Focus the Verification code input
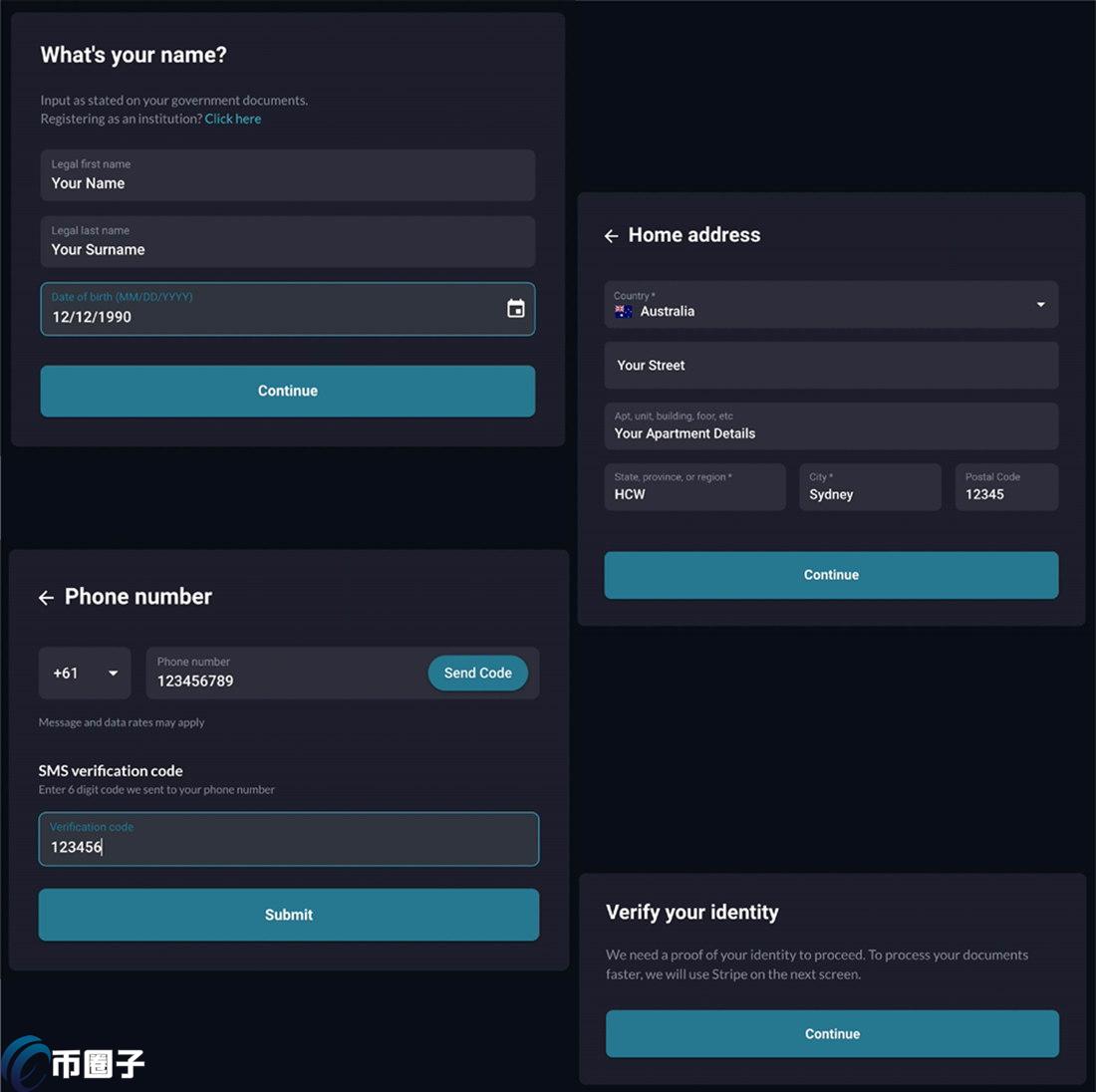This screenshot has height=1092, width=1096. tap(288, 840)
